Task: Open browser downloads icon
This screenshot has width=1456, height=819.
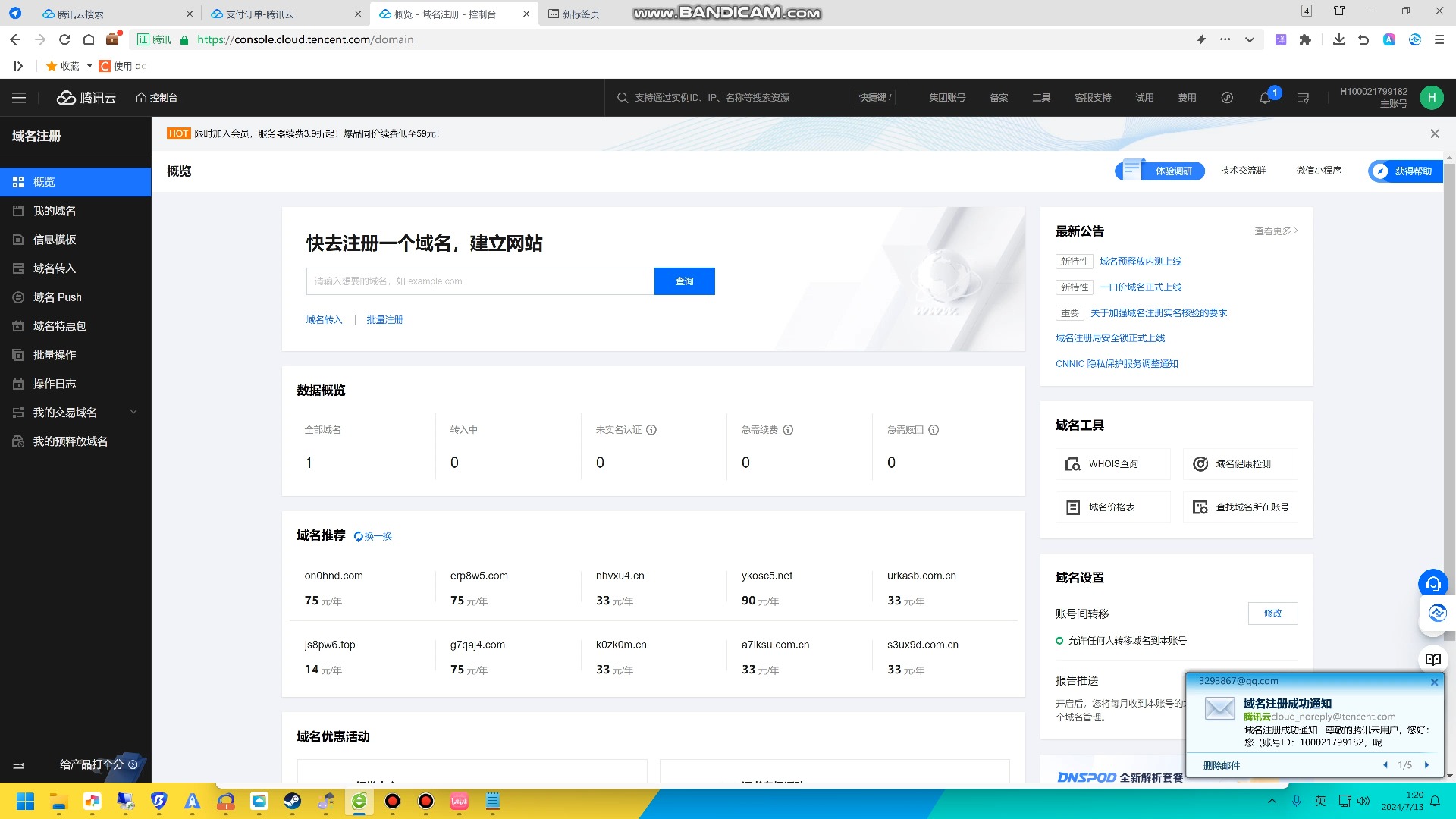Action: (x=1339, y=39)
